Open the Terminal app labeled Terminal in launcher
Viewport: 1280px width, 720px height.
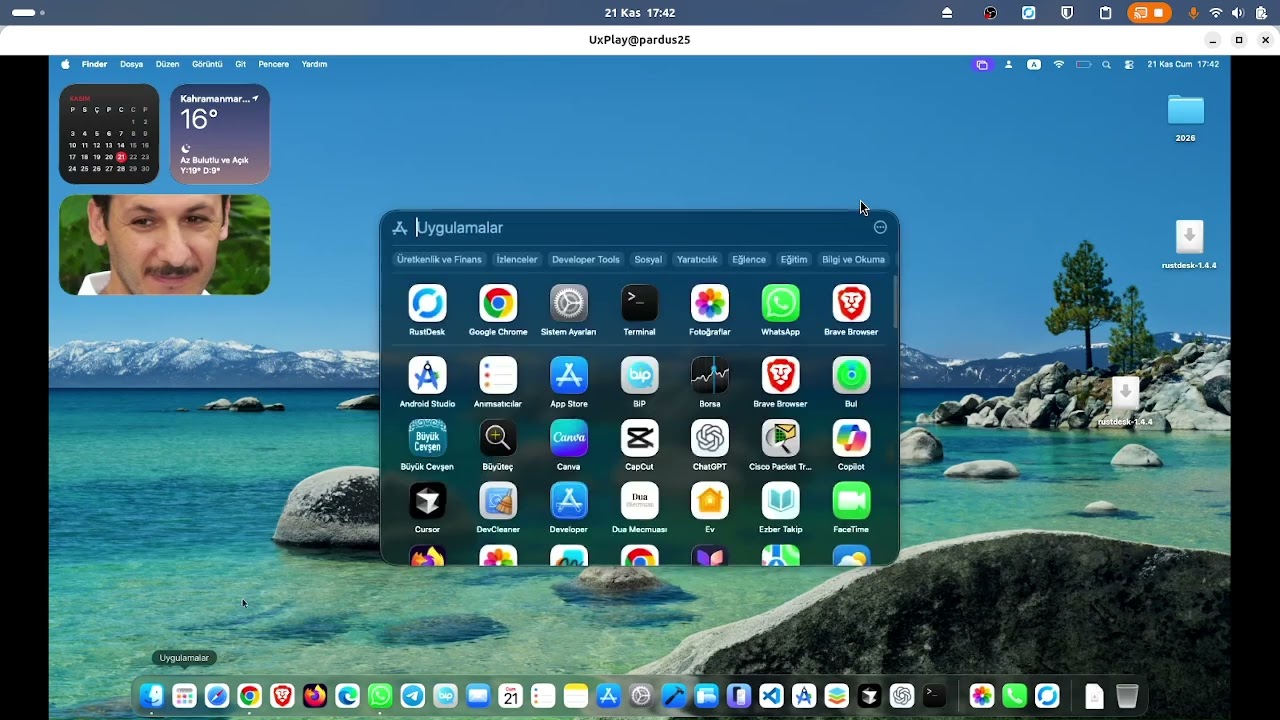639,303
